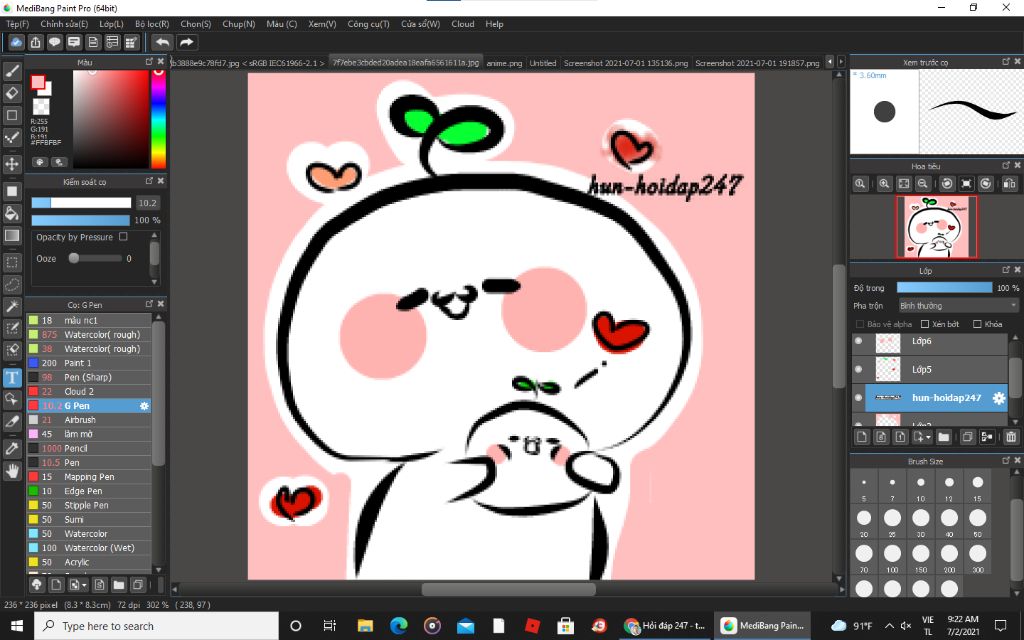
Task: Click the hue color bar
Action: pos(159,119)
